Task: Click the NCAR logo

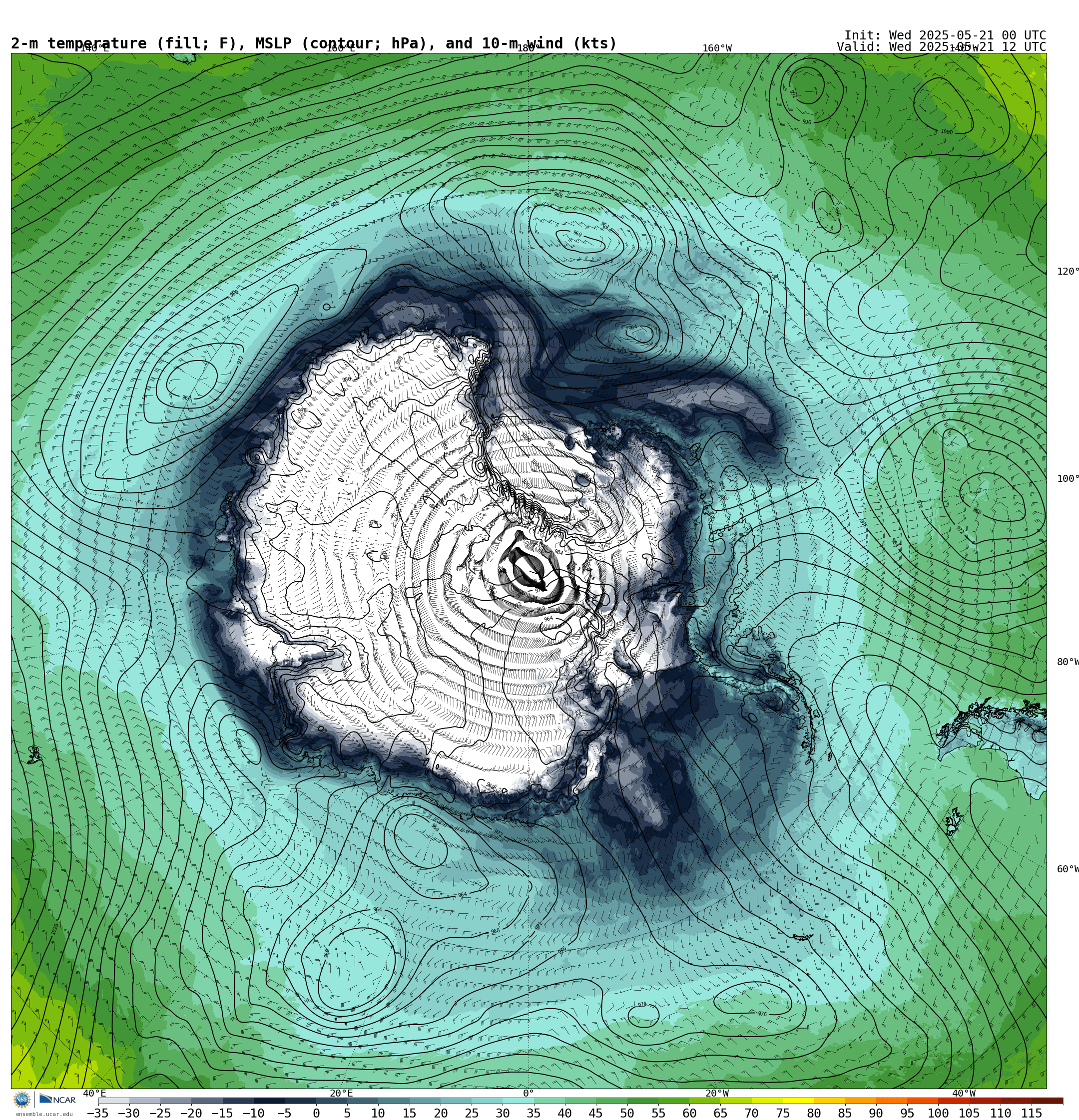Action: tap(57, 1100)
